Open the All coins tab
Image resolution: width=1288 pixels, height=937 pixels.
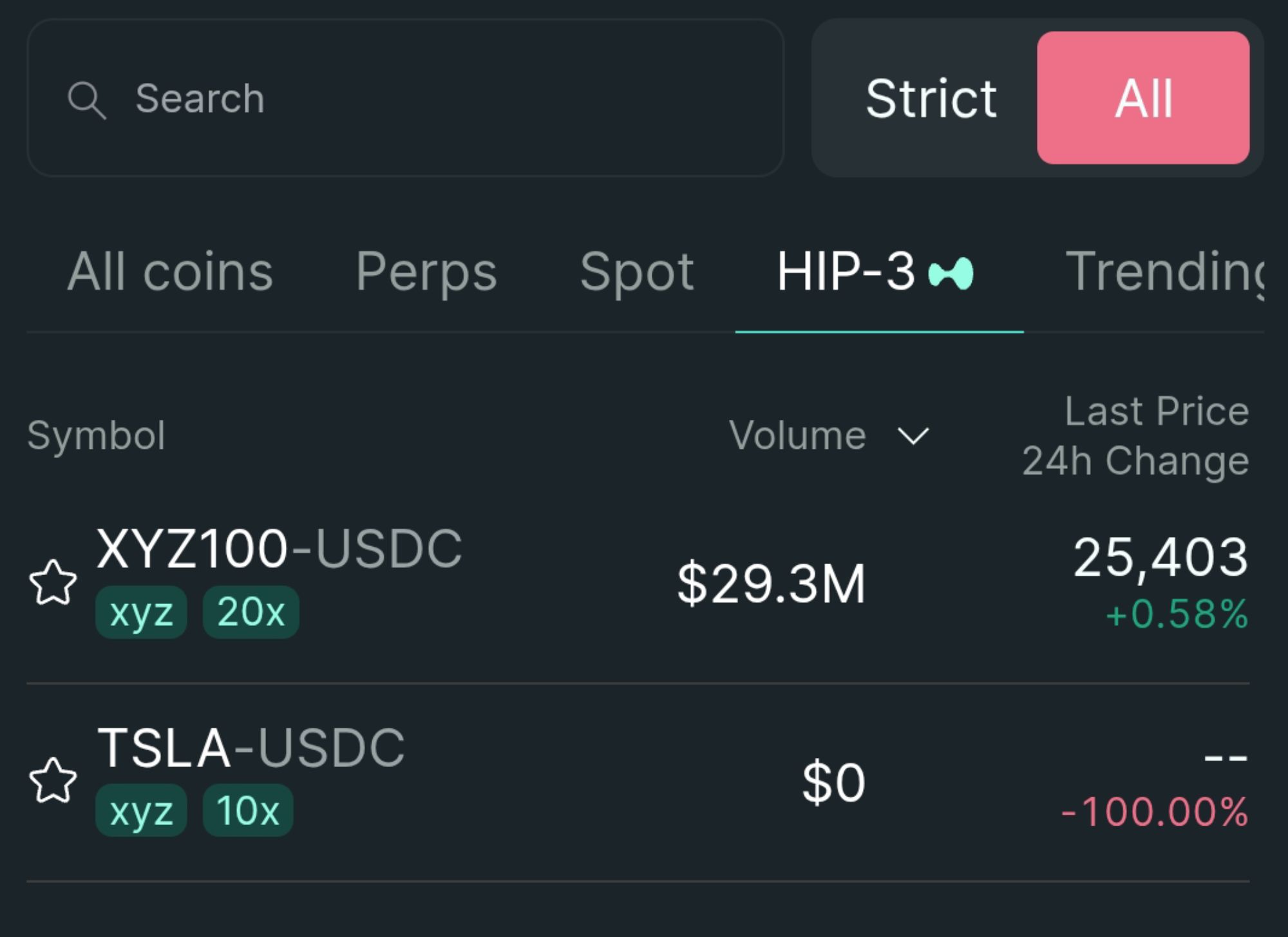(170, 272)
